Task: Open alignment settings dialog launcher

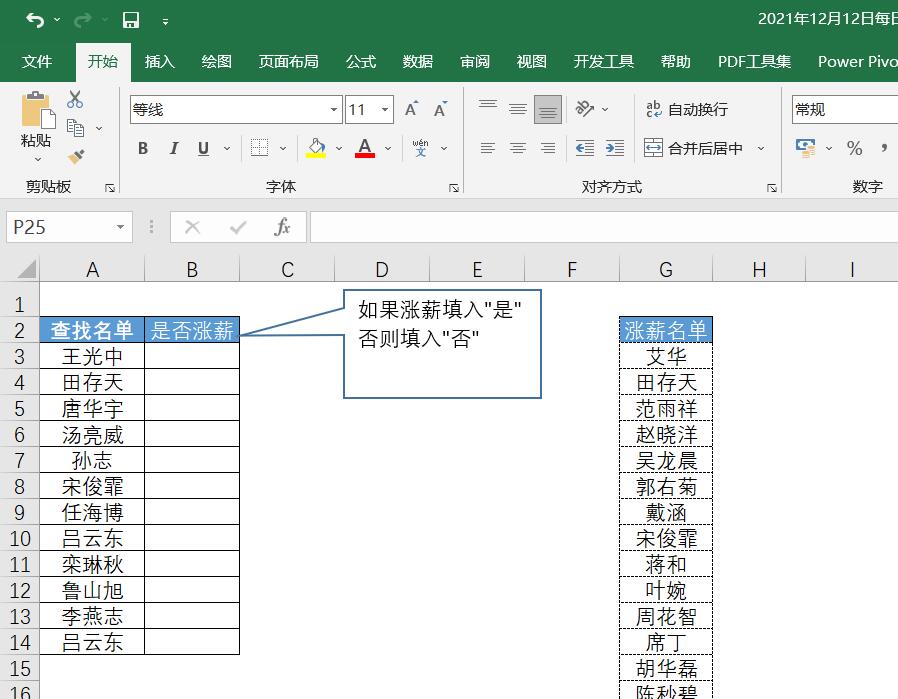Action: [772, 188]
